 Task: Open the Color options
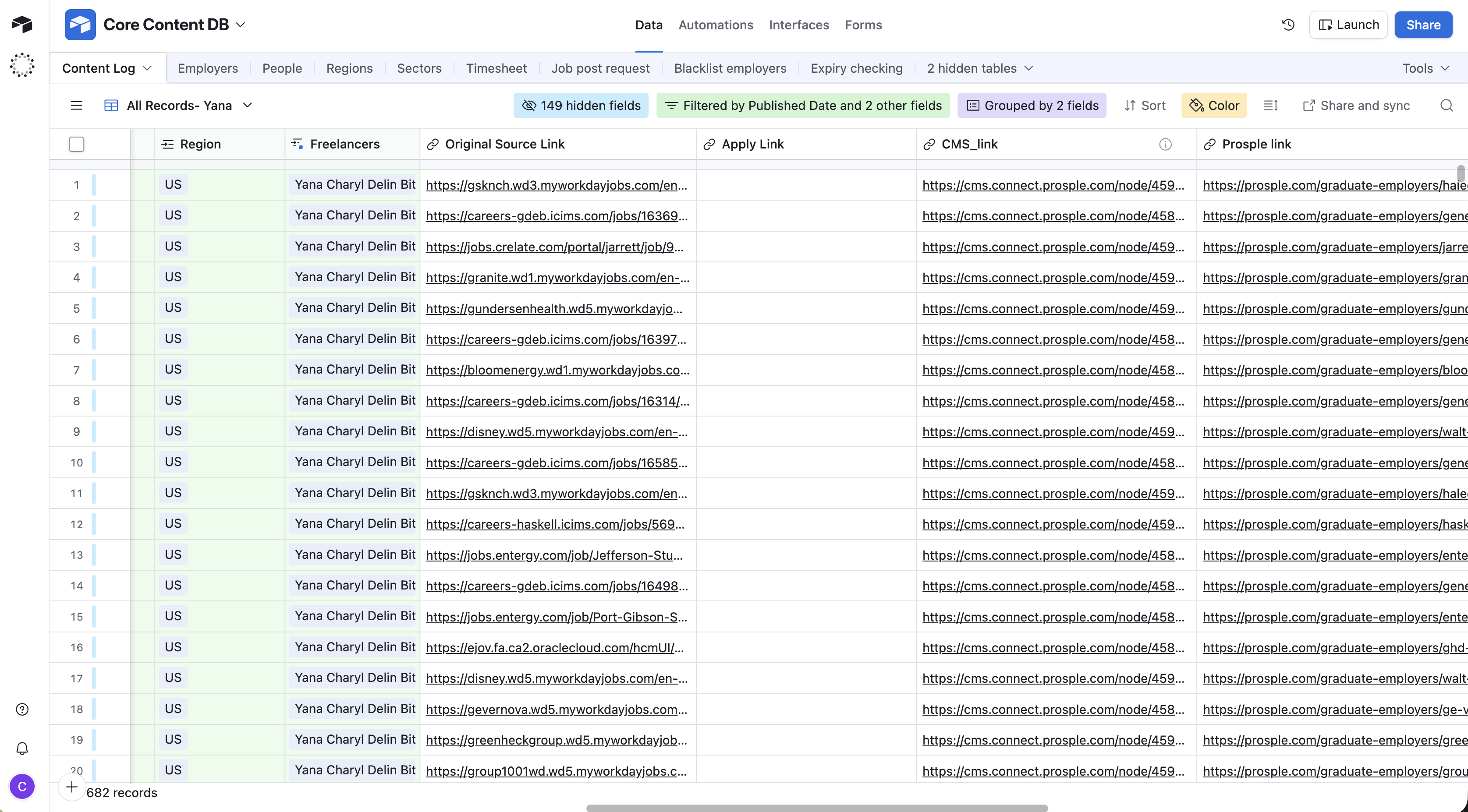click(1214, 106)
